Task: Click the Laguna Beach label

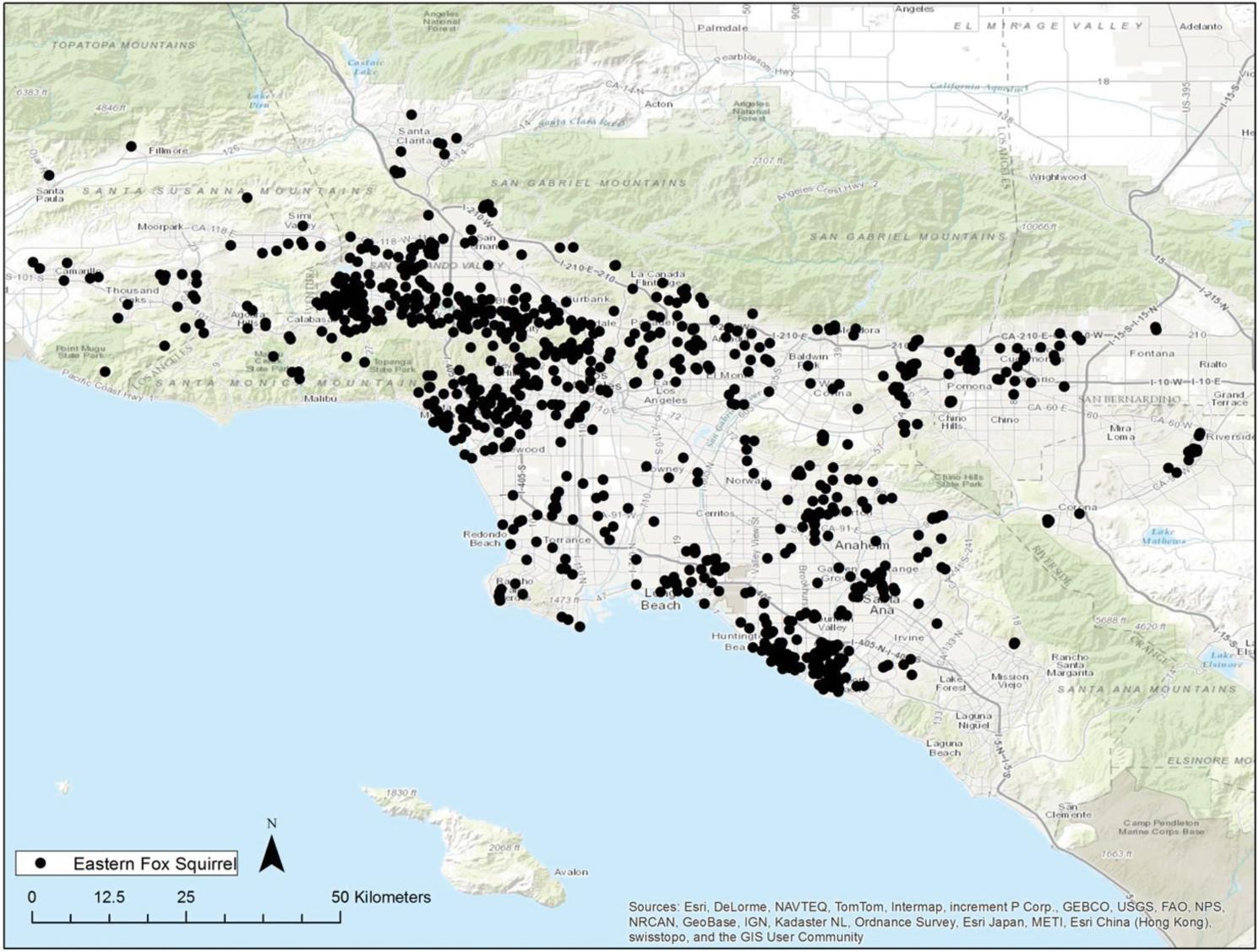Action: pos(944,748)
